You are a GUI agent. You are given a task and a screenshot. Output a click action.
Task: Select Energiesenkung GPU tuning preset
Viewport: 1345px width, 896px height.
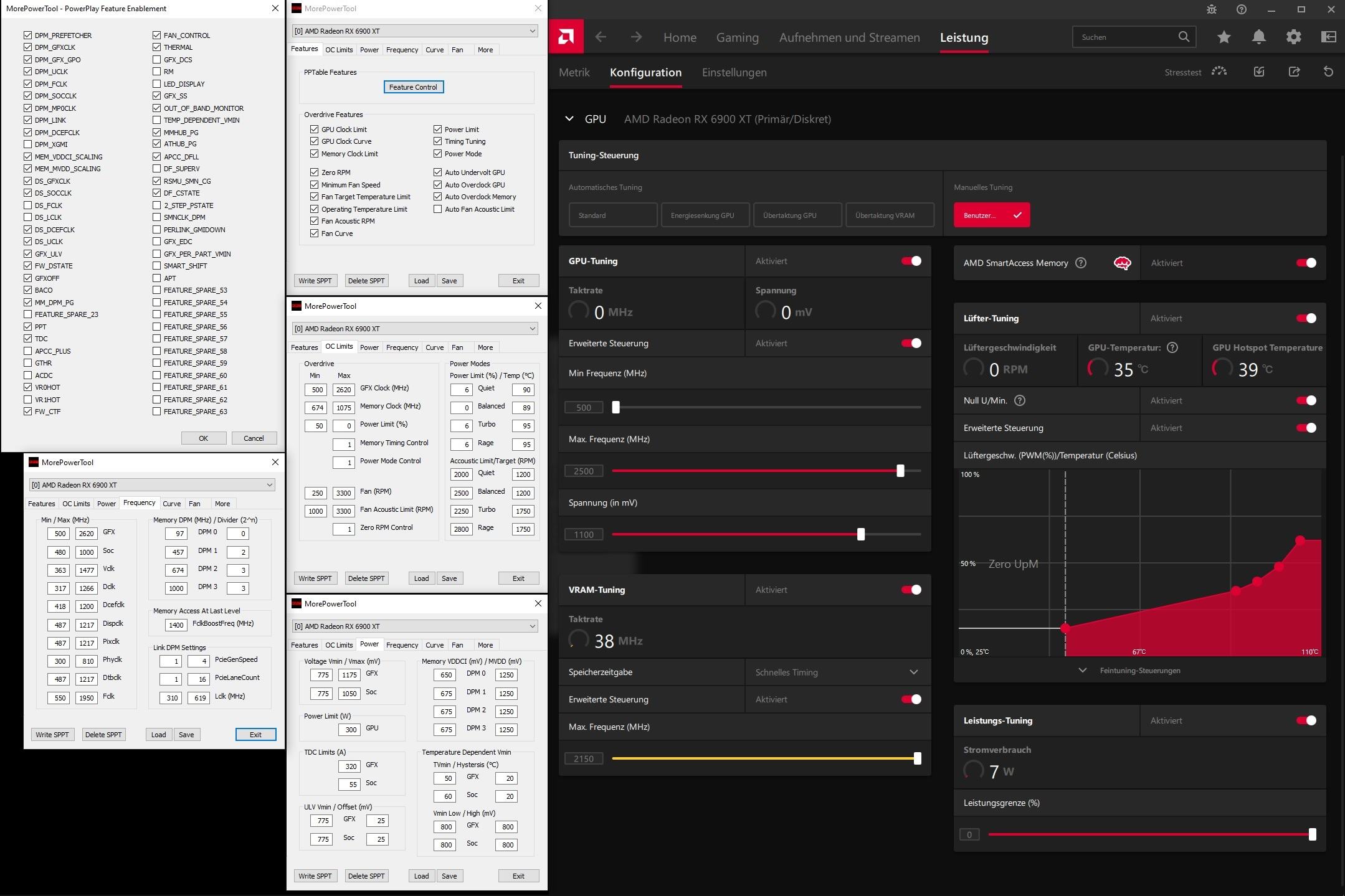click(705, 215)
